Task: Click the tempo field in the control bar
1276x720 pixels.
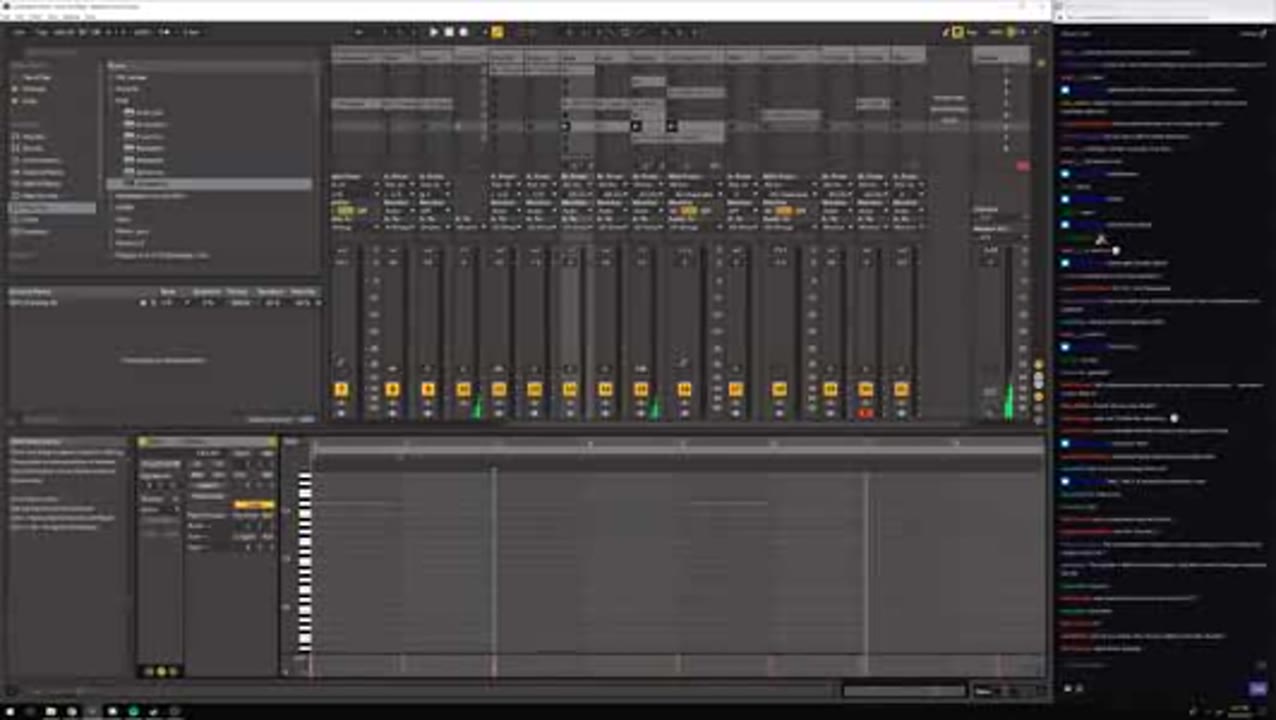Action: [63, 32]
